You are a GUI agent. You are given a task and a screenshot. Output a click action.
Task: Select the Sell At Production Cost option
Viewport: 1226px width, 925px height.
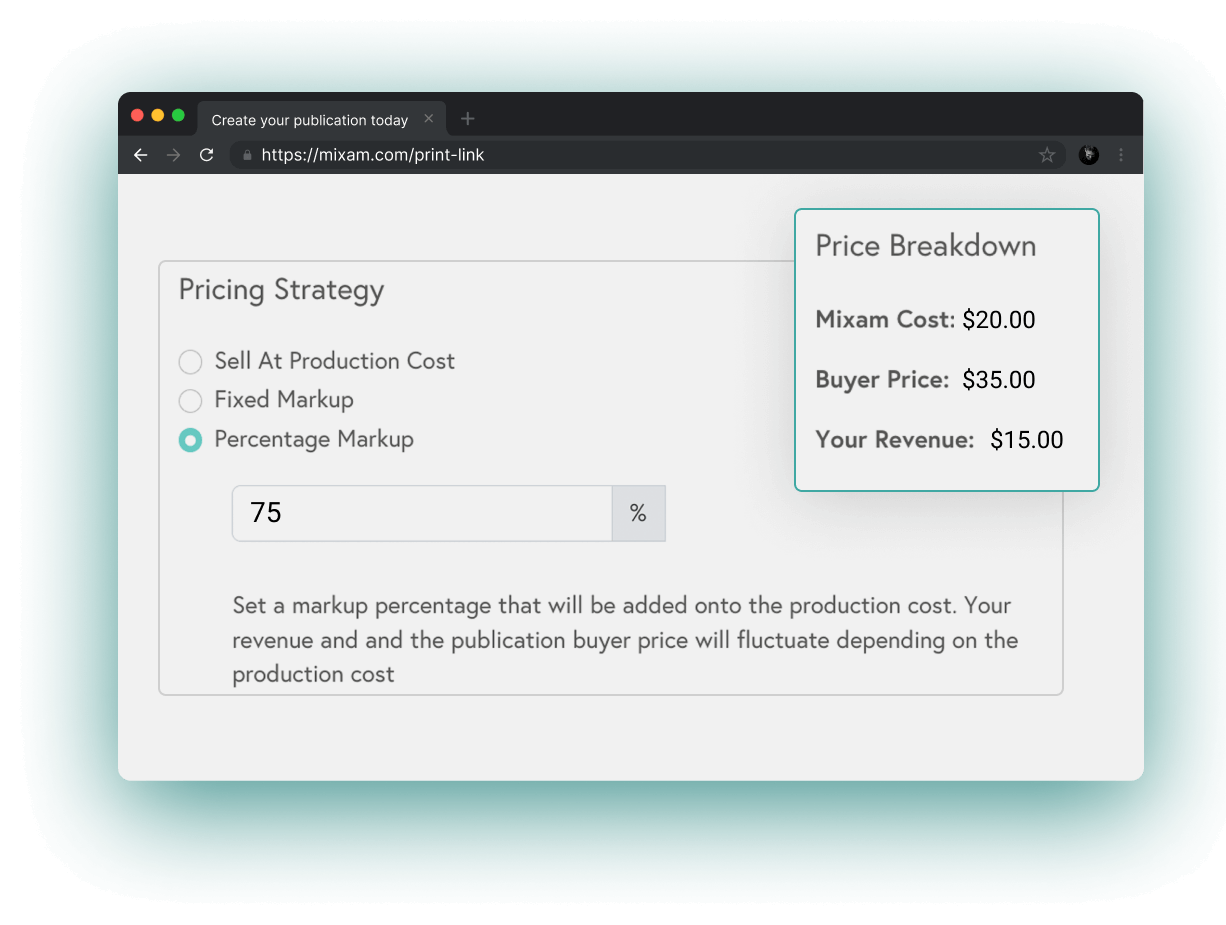point(190,362)
